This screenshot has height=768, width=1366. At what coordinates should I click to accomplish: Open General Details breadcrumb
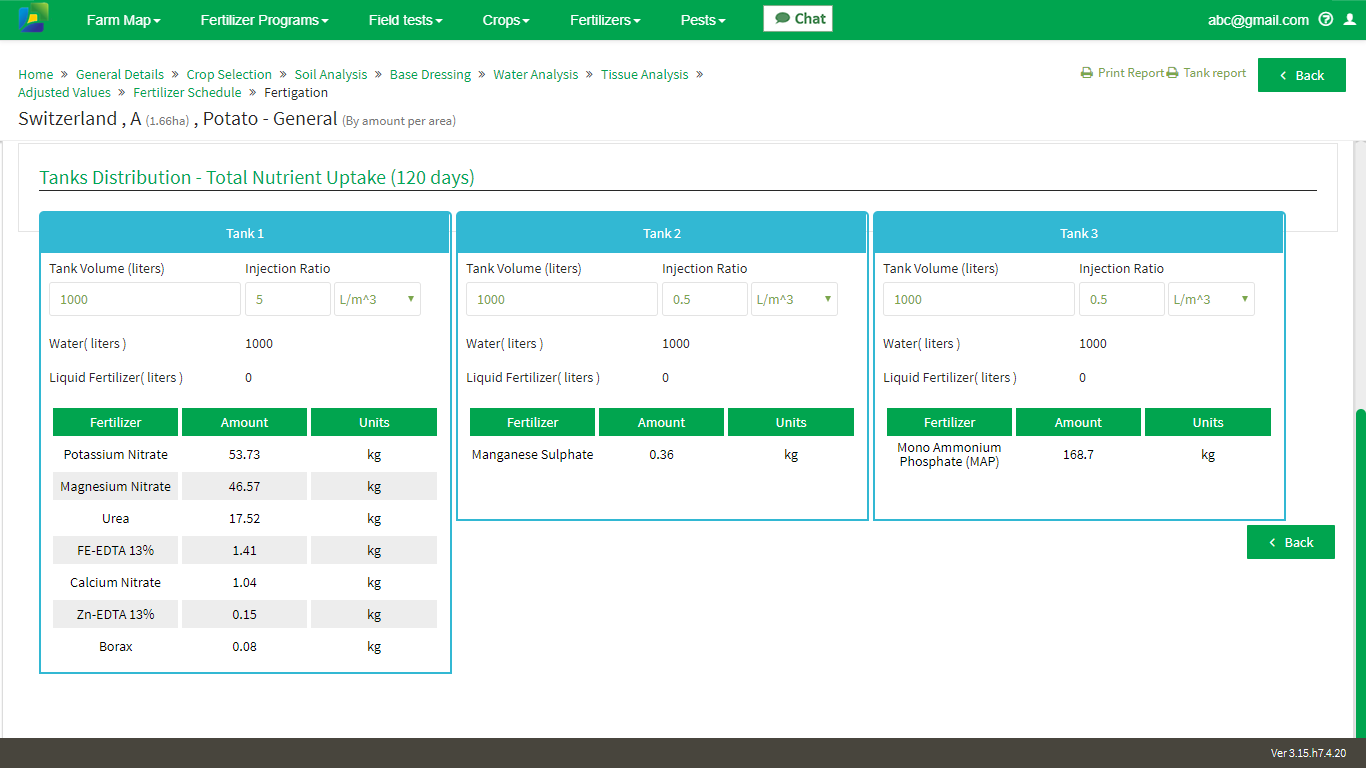(x=120, y=74)
